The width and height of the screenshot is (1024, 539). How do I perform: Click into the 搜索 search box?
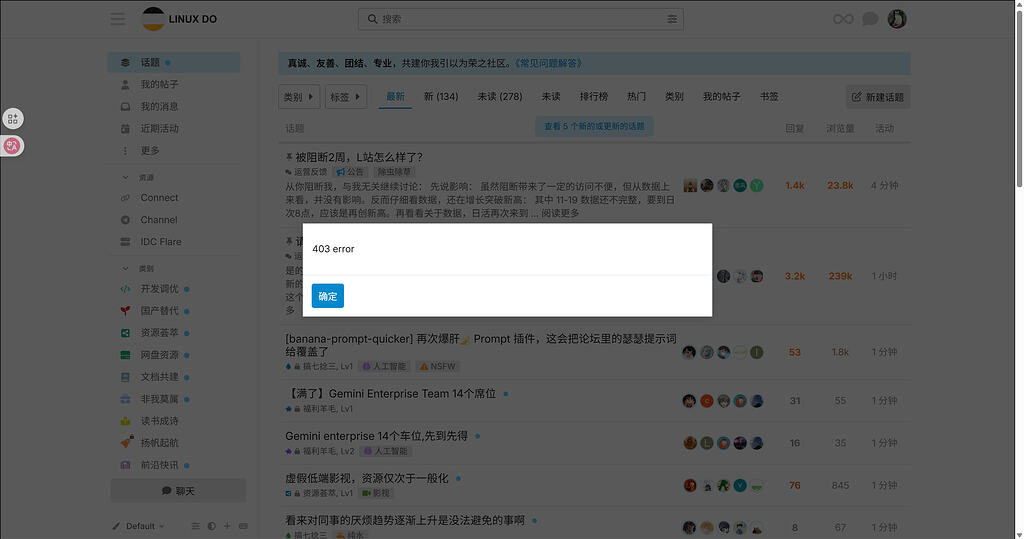(519, 19)
